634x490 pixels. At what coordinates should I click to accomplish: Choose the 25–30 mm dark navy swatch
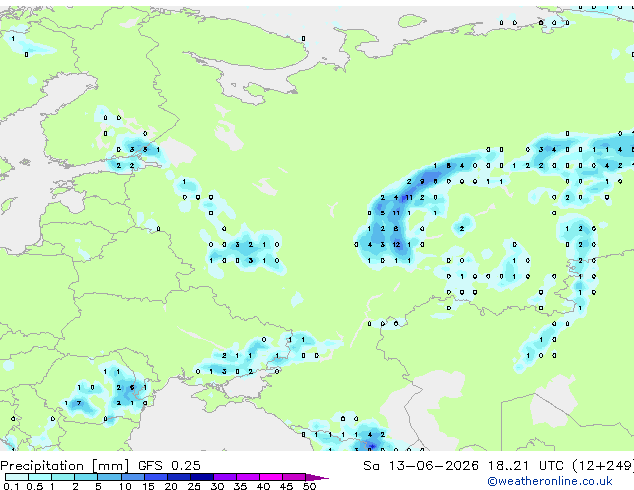[201, 477]
